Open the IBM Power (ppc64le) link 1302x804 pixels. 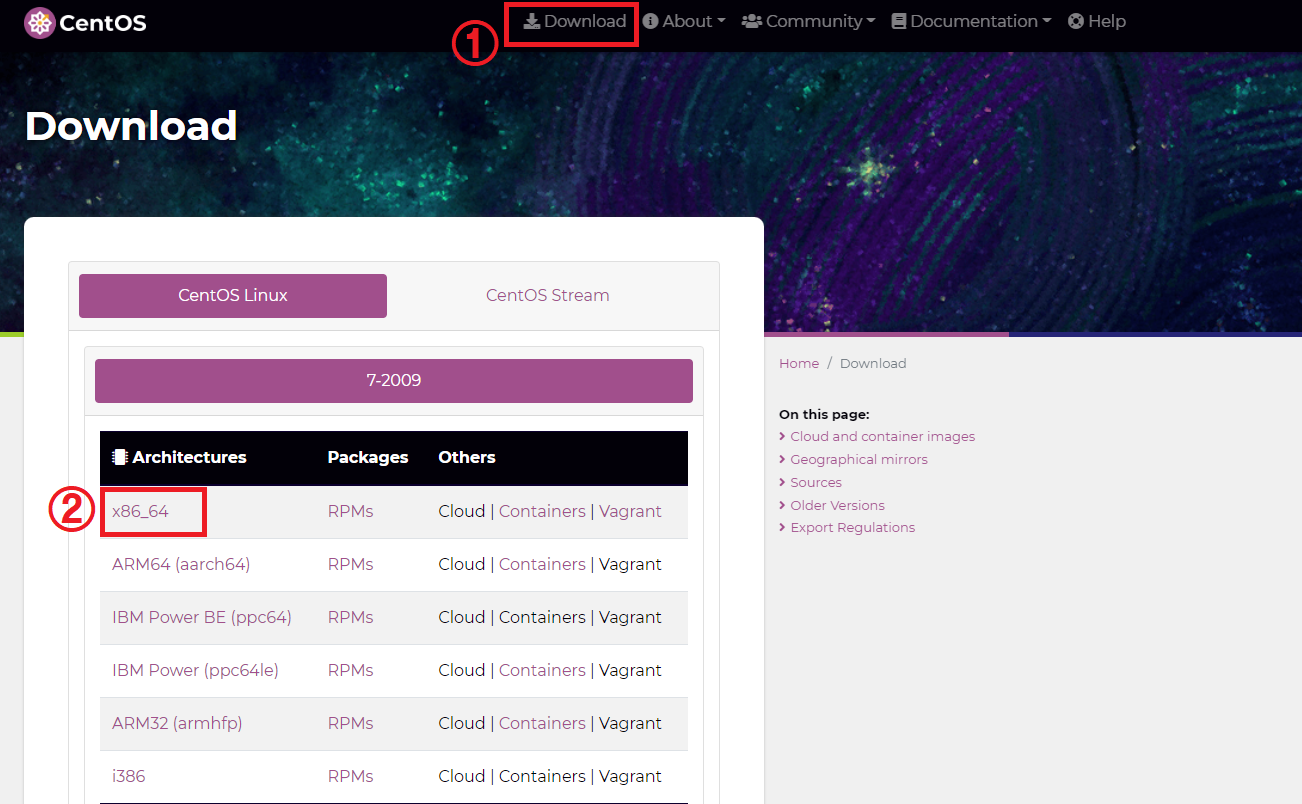(x=195, y=670)
